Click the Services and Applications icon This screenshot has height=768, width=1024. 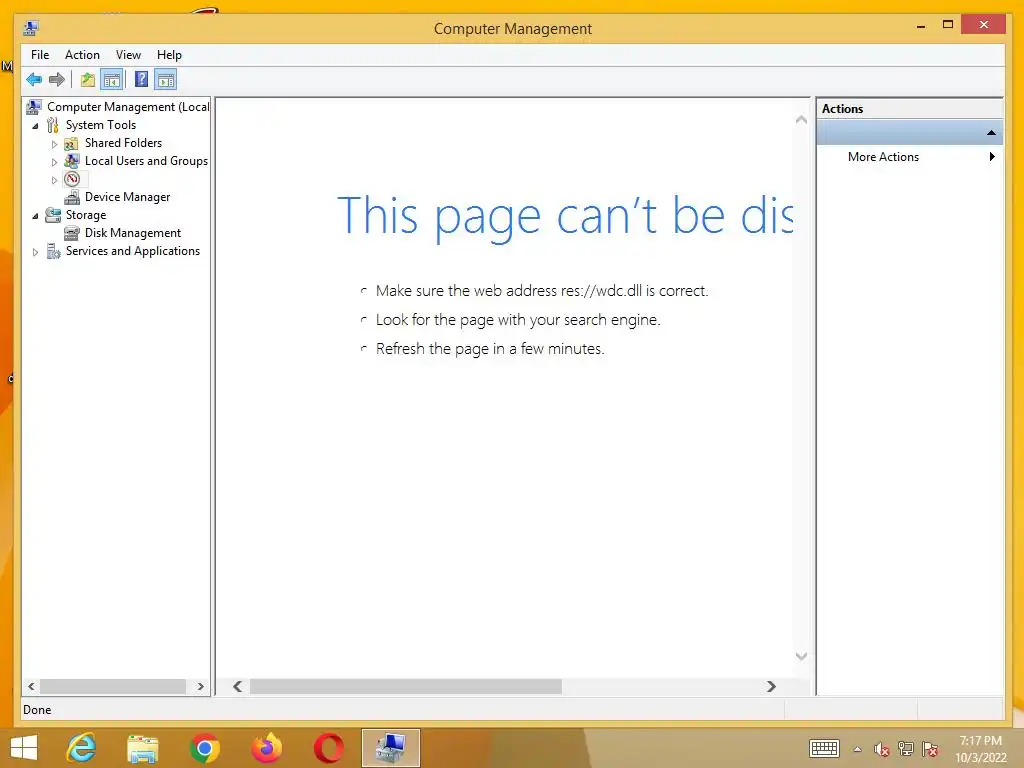click(53, 251)
